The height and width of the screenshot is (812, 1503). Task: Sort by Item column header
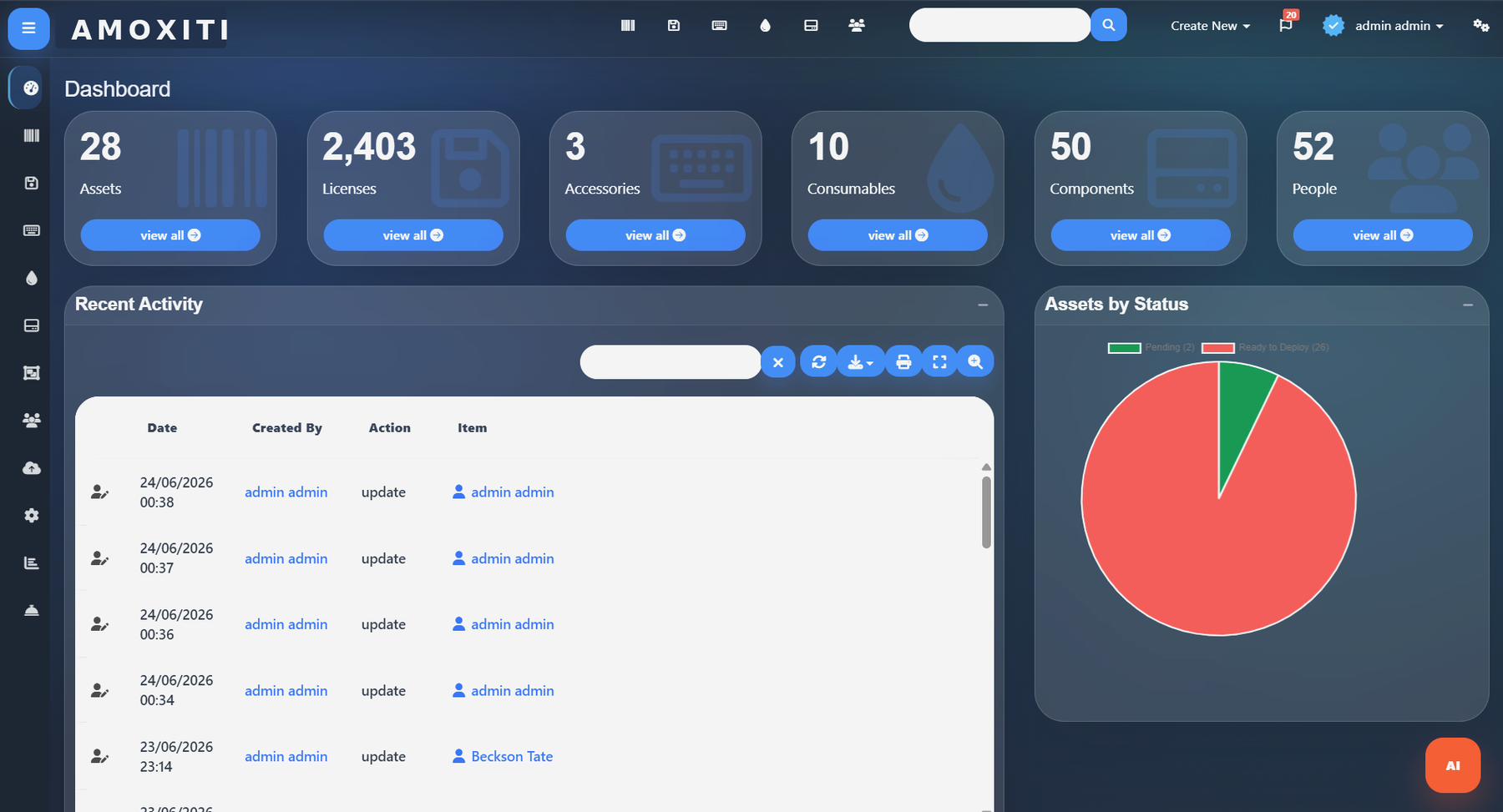pyautogui.click(x=472, y=428)
